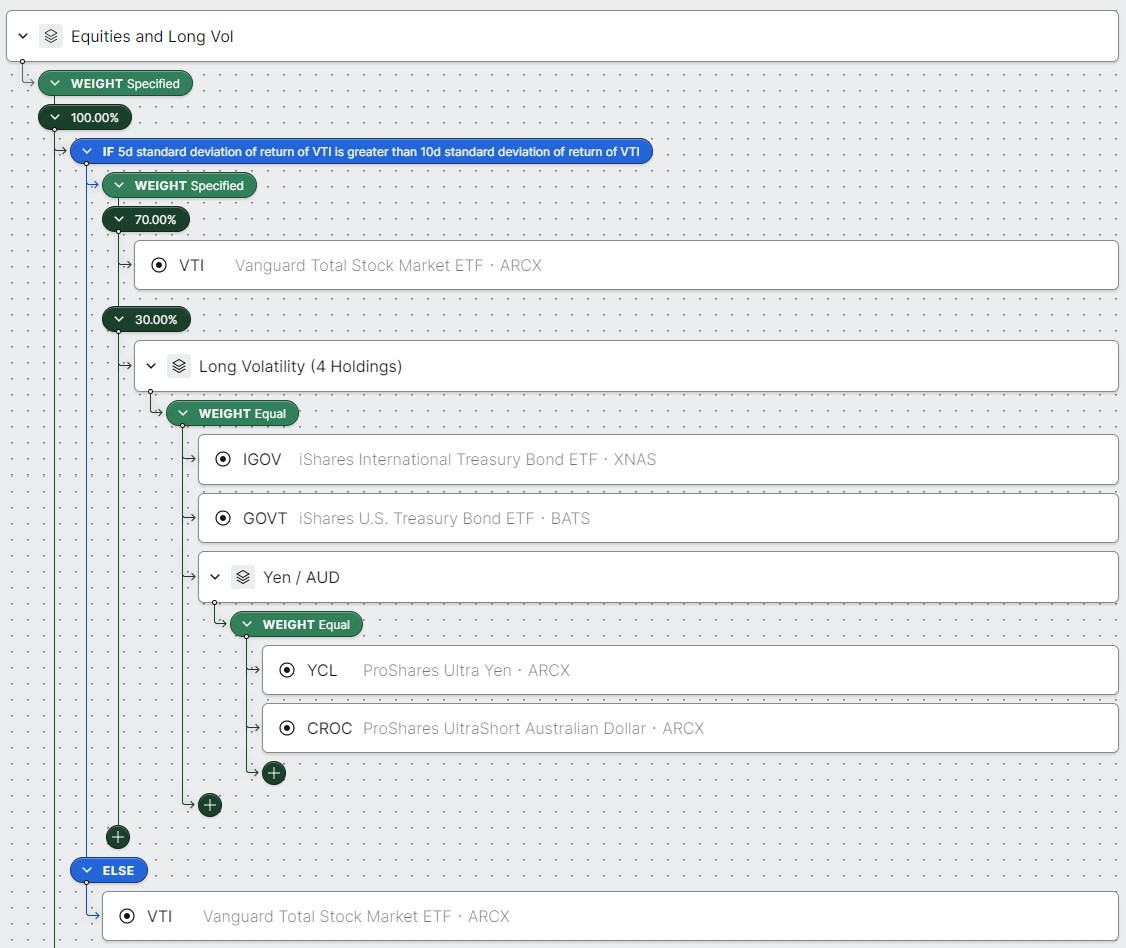This screenshot has height=948, width=1126.
Task: Click the 30.00% weight value
Action: (x=156, y=320)
